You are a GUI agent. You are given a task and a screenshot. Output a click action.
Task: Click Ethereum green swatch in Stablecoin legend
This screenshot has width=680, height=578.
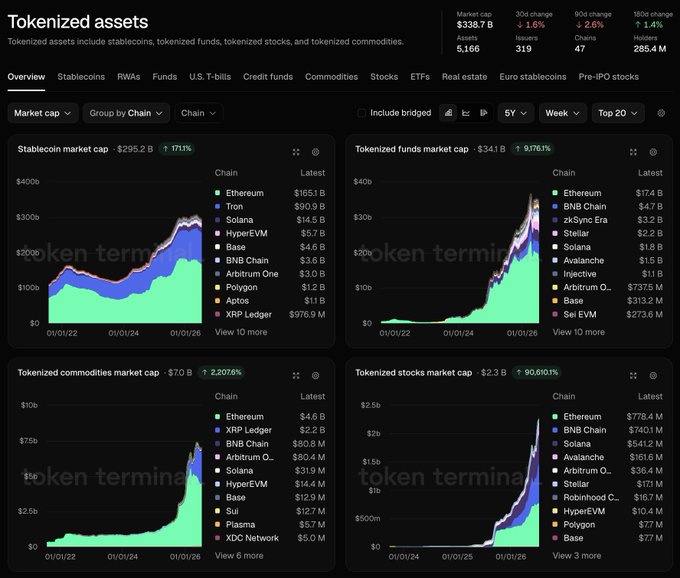tap(217, 193)
